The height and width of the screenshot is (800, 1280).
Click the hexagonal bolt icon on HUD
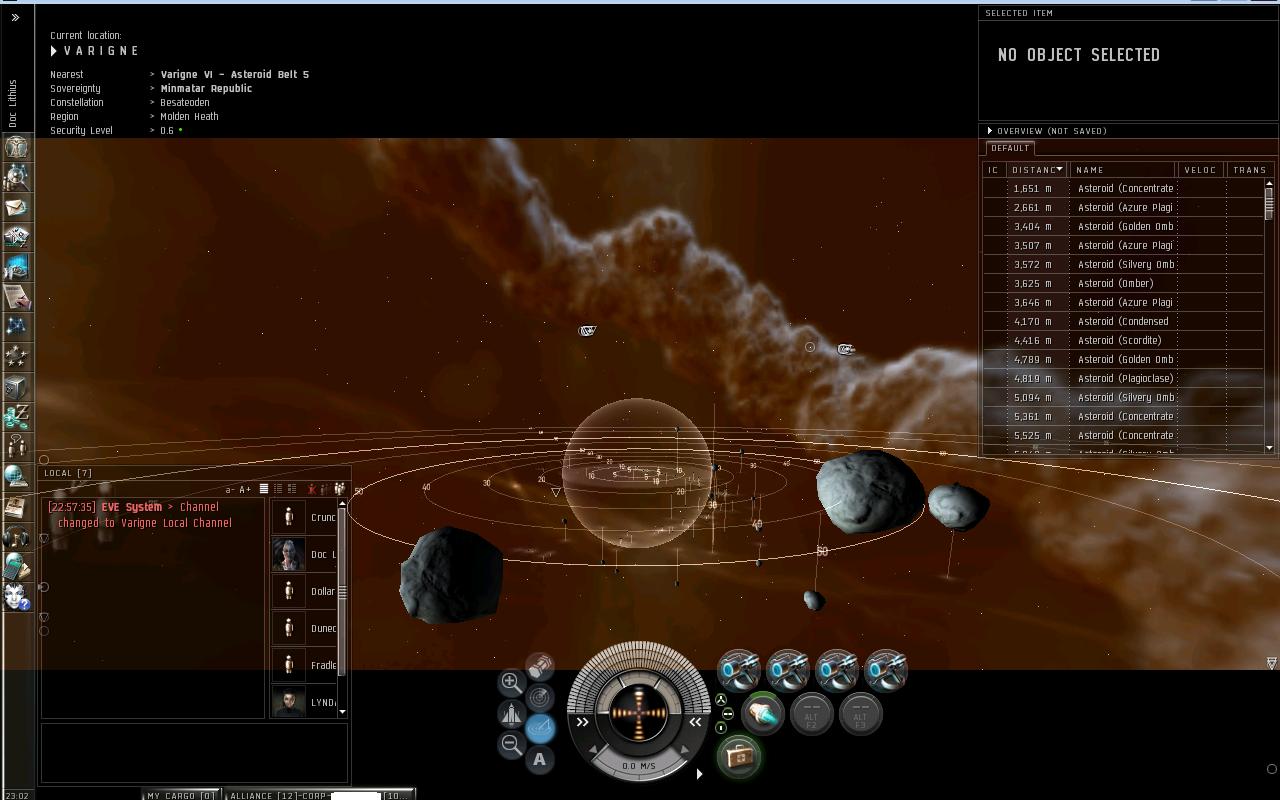click(540, 667)
